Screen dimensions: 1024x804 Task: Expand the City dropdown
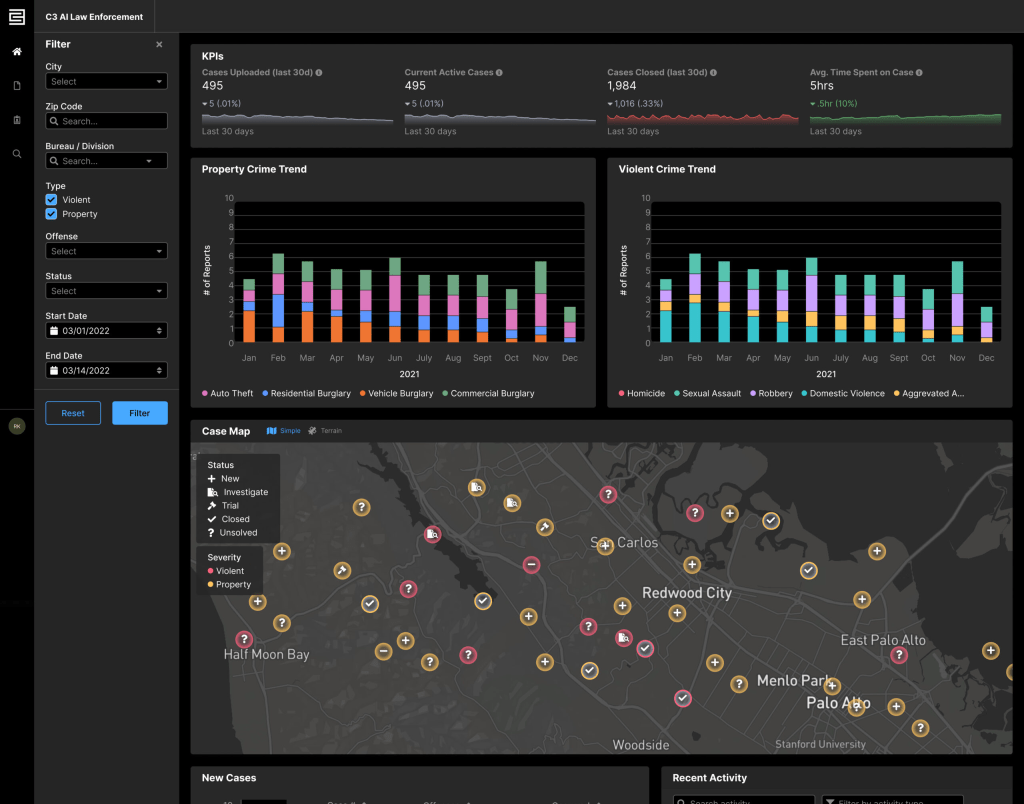(x=106, y=82)
